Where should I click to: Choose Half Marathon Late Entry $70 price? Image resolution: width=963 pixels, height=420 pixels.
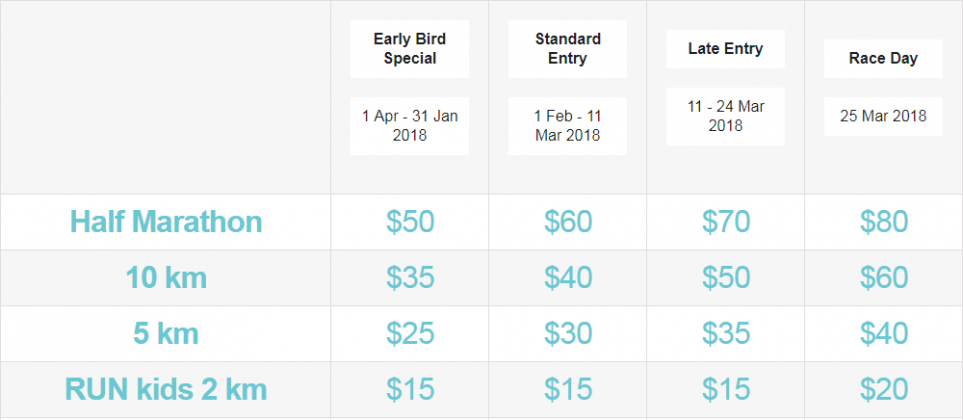726,221
